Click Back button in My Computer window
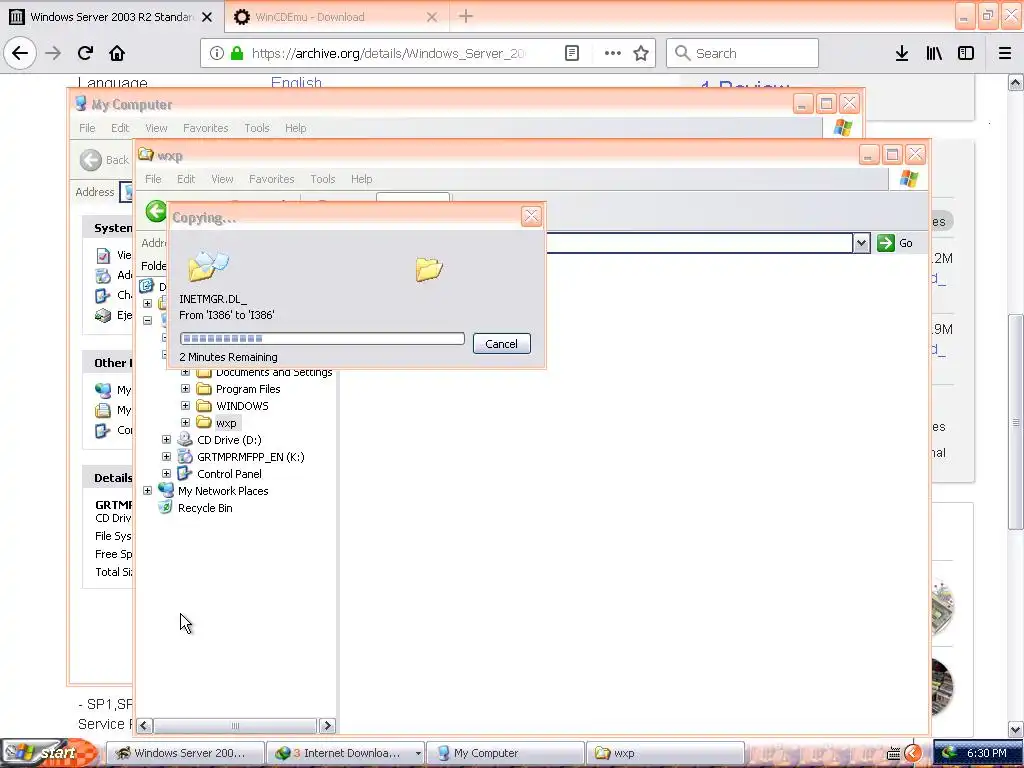1024x768 pixels. (x=104, y=160)
